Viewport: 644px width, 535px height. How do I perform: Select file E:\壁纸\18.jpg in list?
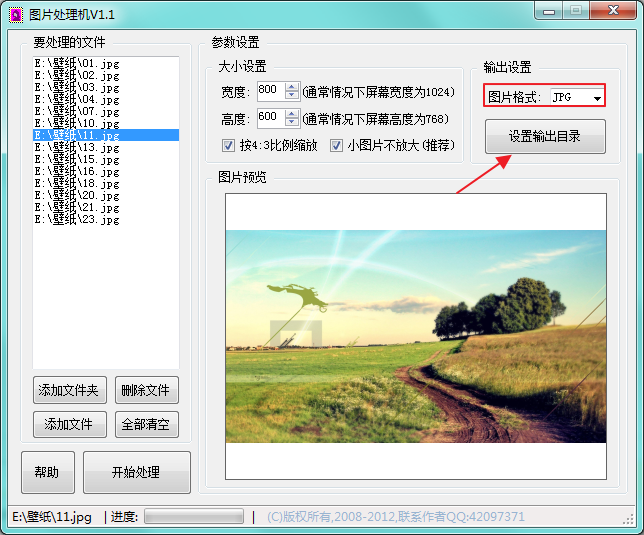click(x=106, y=183)
